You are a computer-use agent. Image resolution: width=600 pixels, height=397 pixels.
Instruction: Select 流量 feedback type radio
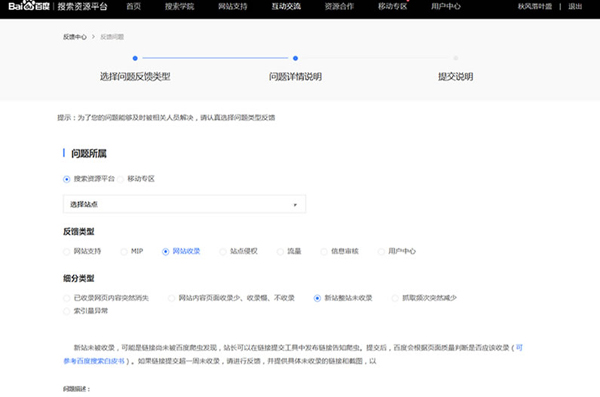pyautogui.click(x=280, y=252)
